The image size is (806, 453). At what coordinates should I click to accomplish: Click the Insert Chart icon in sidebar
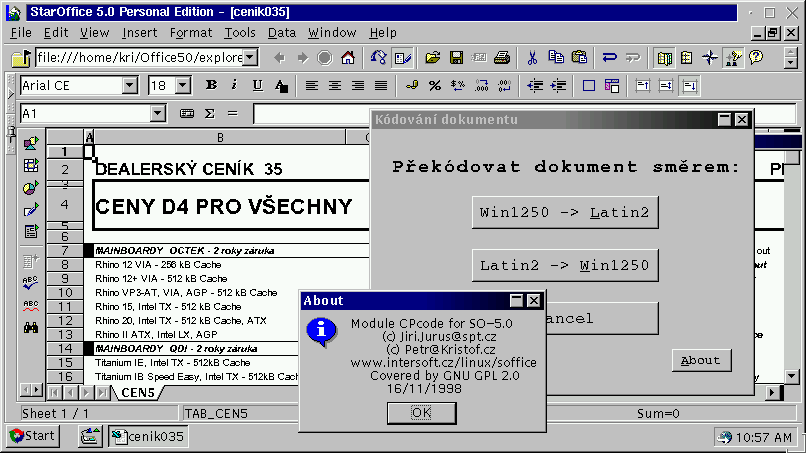pos(31,188)
